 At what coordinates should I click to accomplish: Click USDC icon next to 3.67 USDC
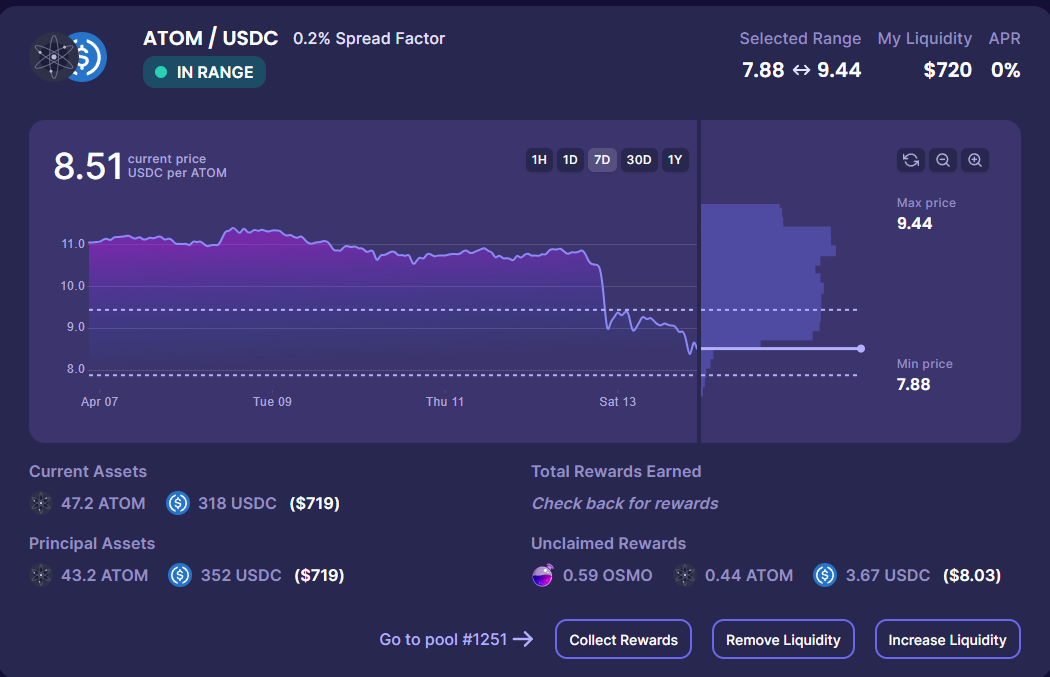pyautogui.click(x=825, y=575)
